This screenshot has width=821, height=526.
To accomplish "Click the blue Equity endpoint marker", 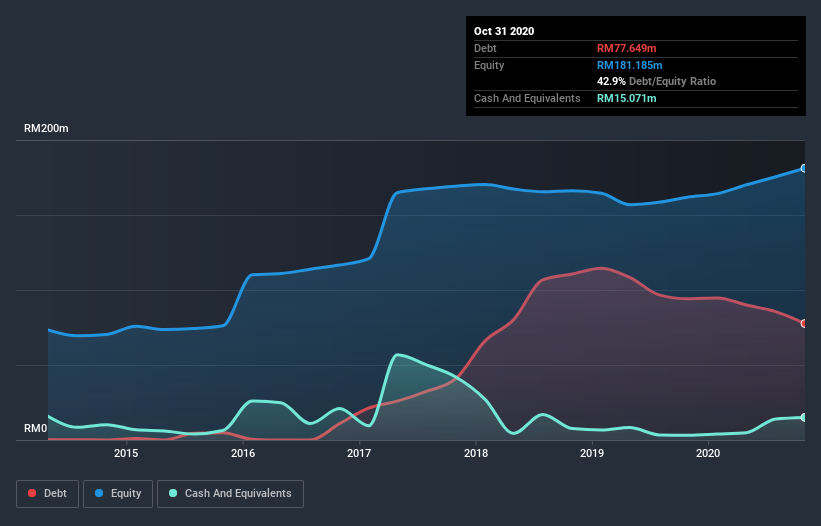I will click(x=804, y=169).
